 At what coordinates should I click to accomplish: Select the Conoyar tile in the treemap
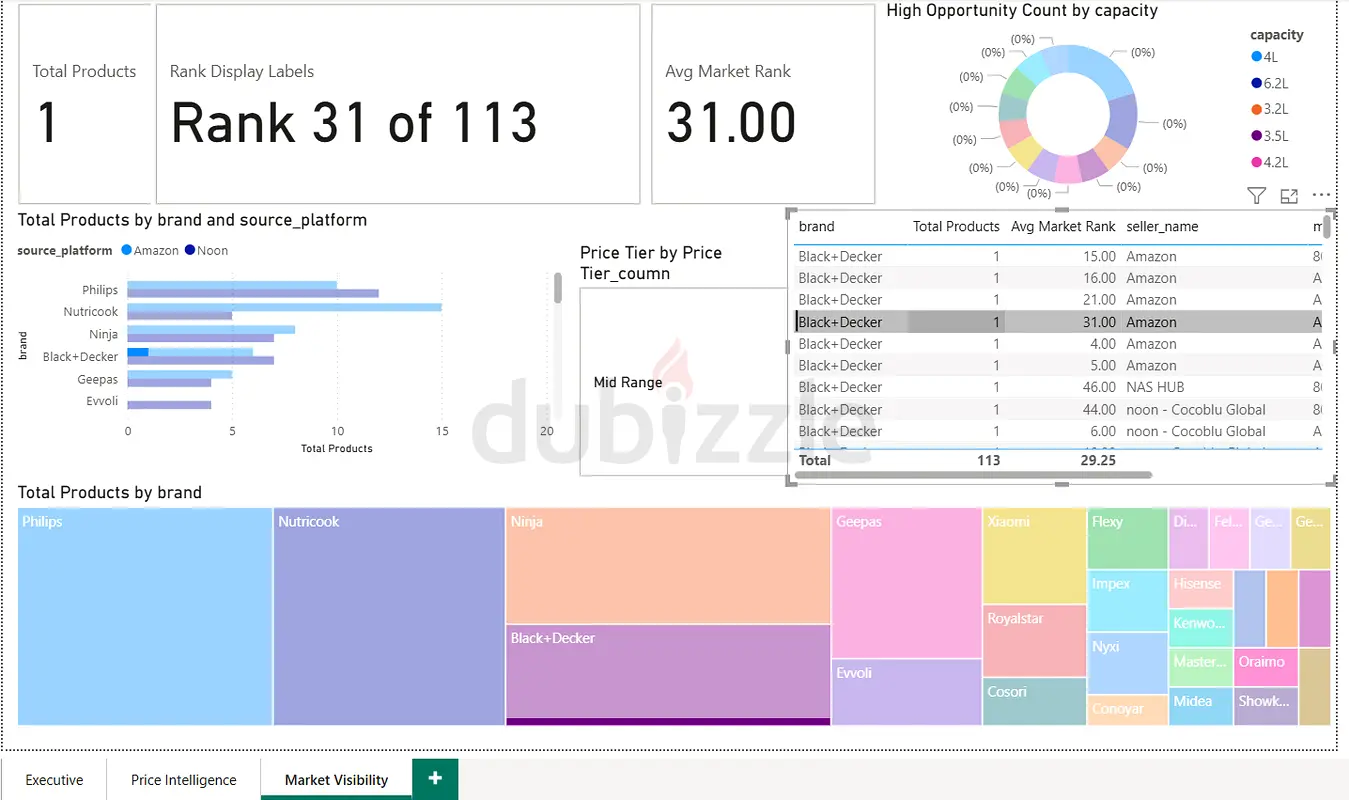pos(1127,710)
